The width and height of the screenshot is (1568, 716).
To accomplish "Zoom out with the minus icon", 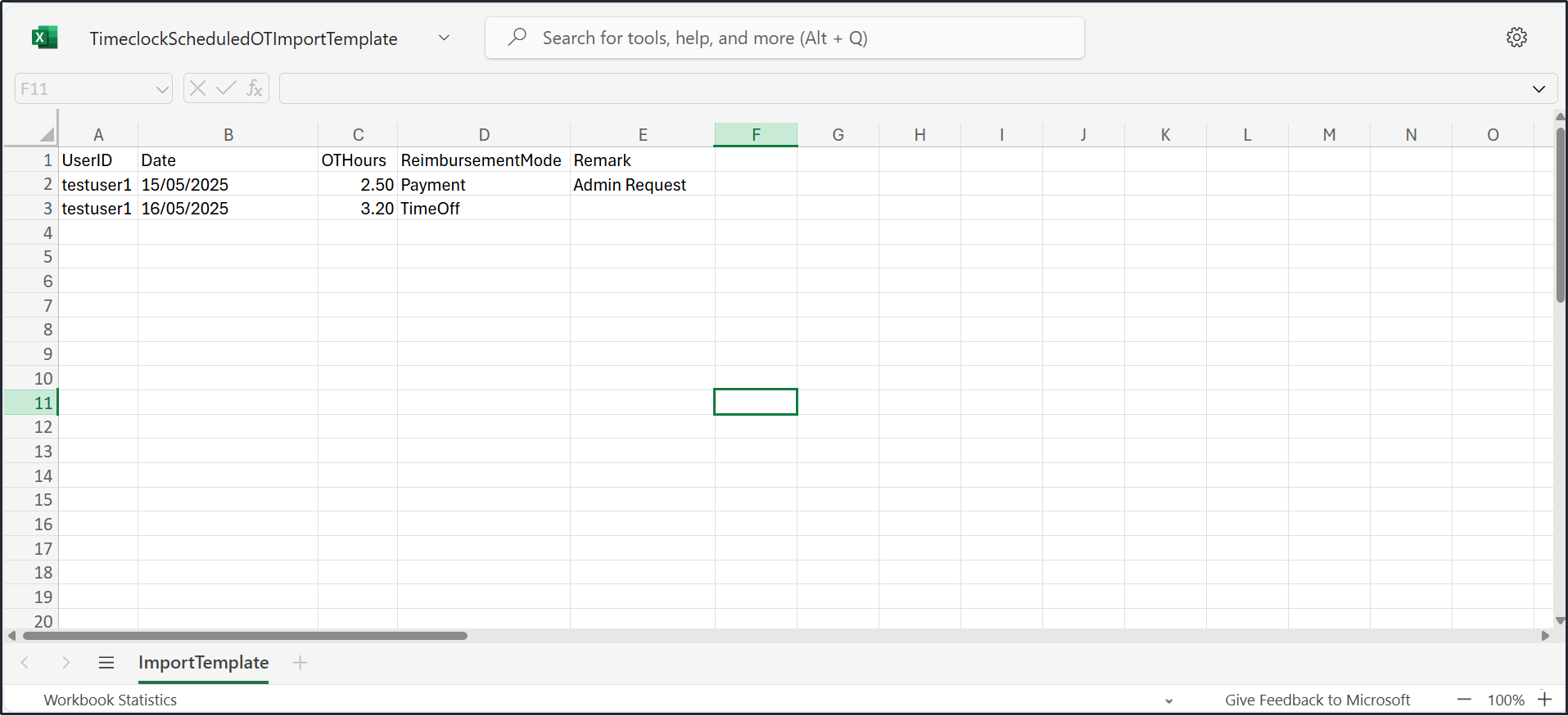I will (1464, 700).
